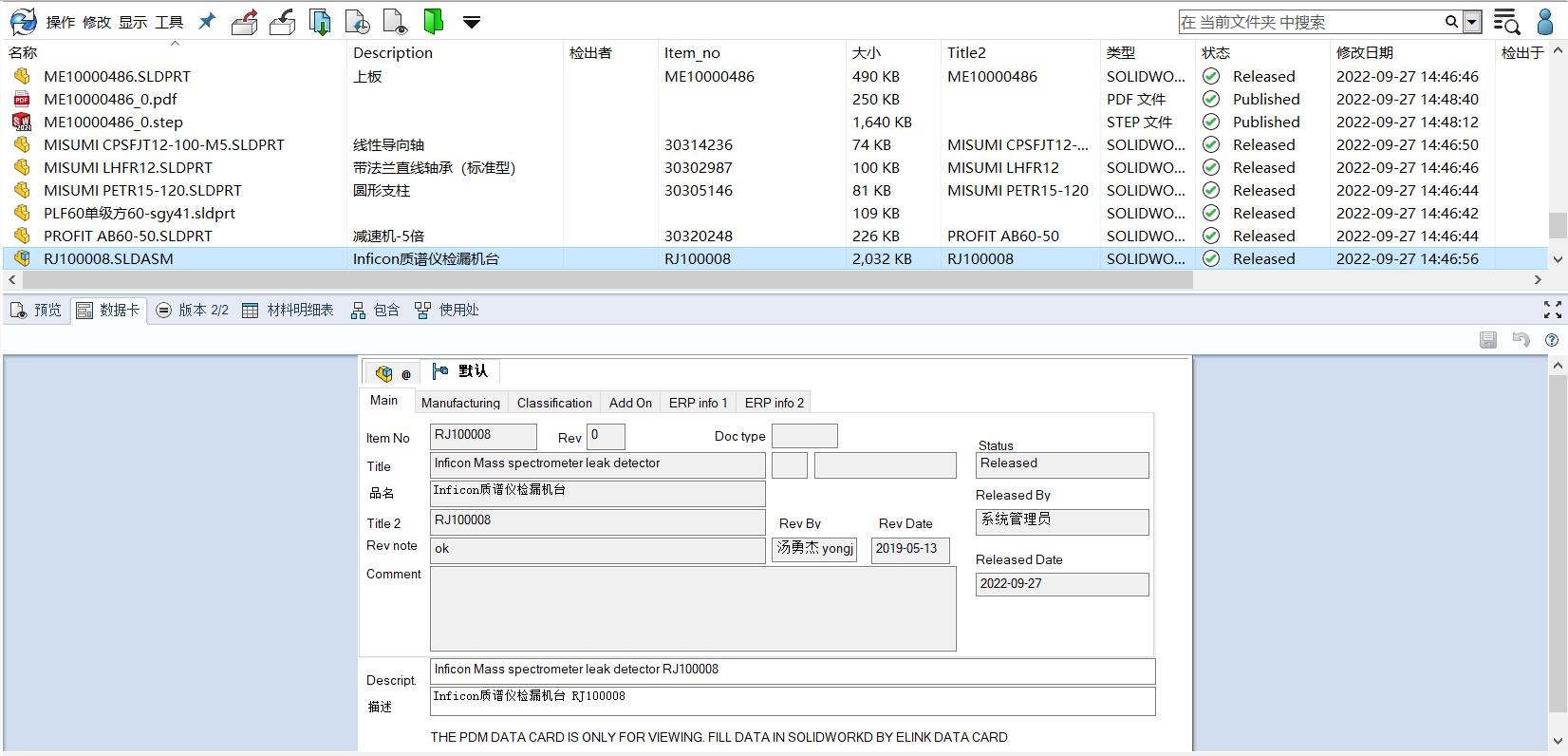The height and width of the screenshot is (756, 1568).
Task: Pin the toolbar with the blue pushpin icon
Action: click(x=207, y=21)
